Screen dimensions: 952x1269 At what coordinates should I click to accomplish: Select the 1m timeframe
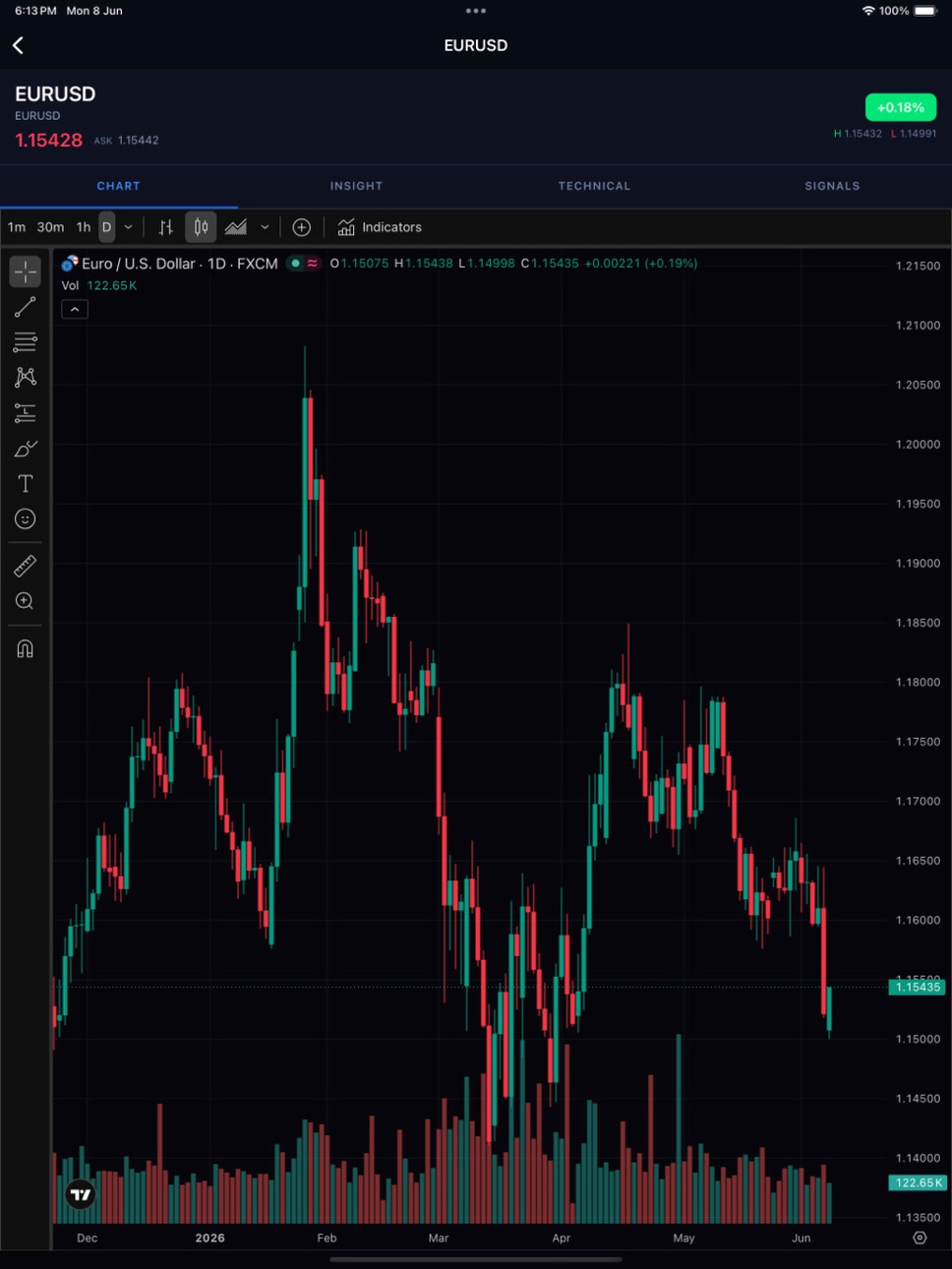(x=17, y=227)
